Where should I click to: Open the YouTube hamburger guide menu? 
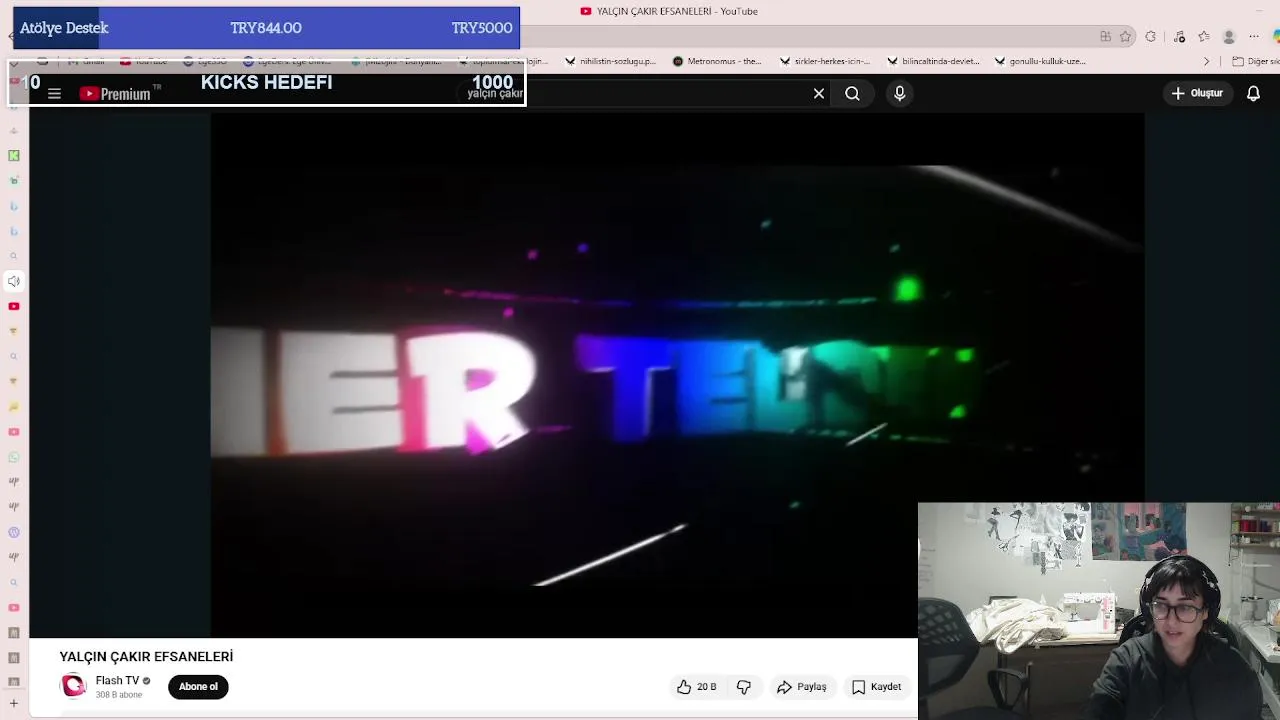(x=54, y=94)
